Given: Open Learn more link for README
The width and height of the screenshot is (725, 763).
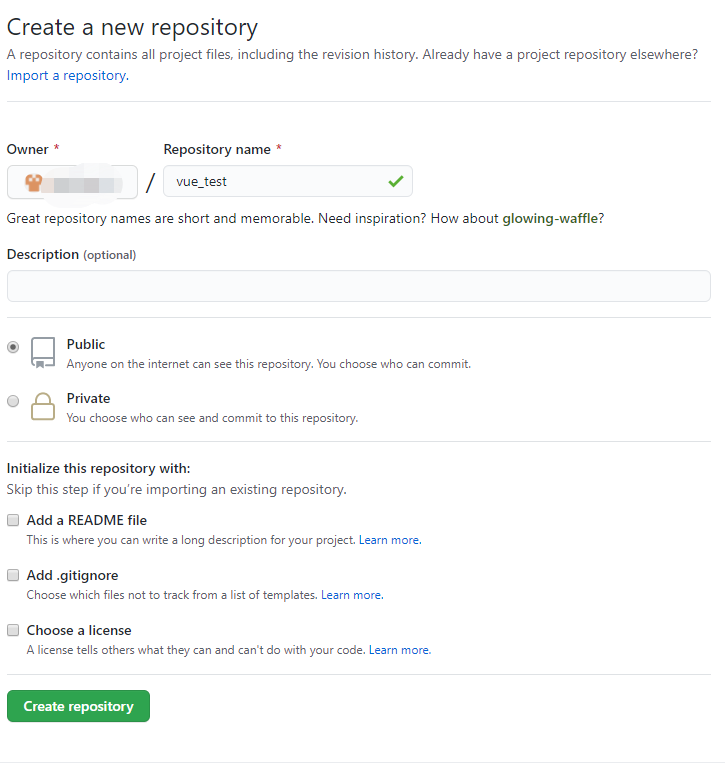Looking at the screenshot, I should point(390,540).
